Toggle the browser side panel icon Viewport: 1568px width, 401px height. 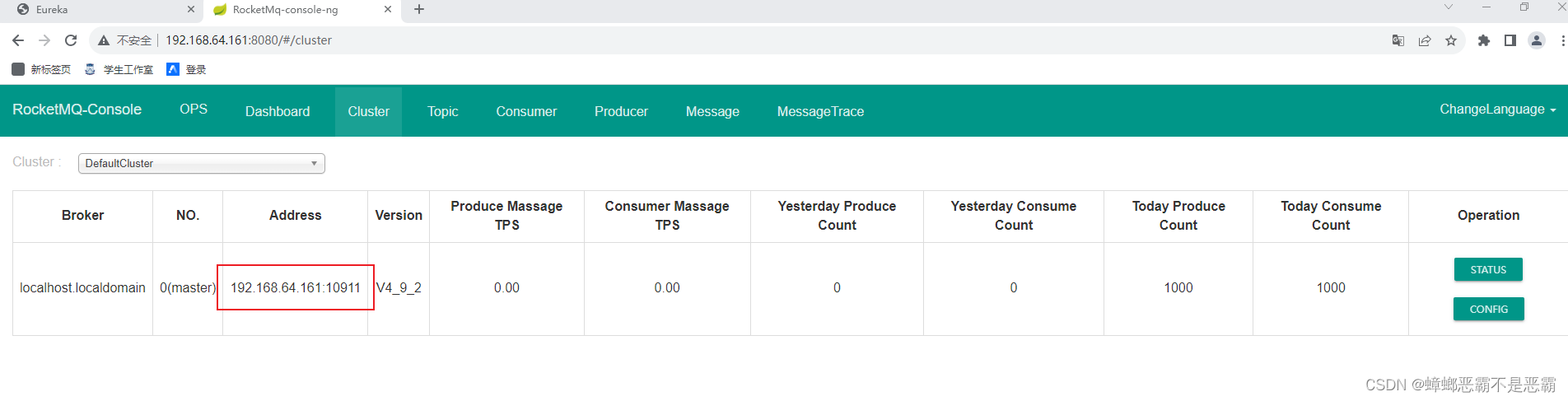[1510, 40]
